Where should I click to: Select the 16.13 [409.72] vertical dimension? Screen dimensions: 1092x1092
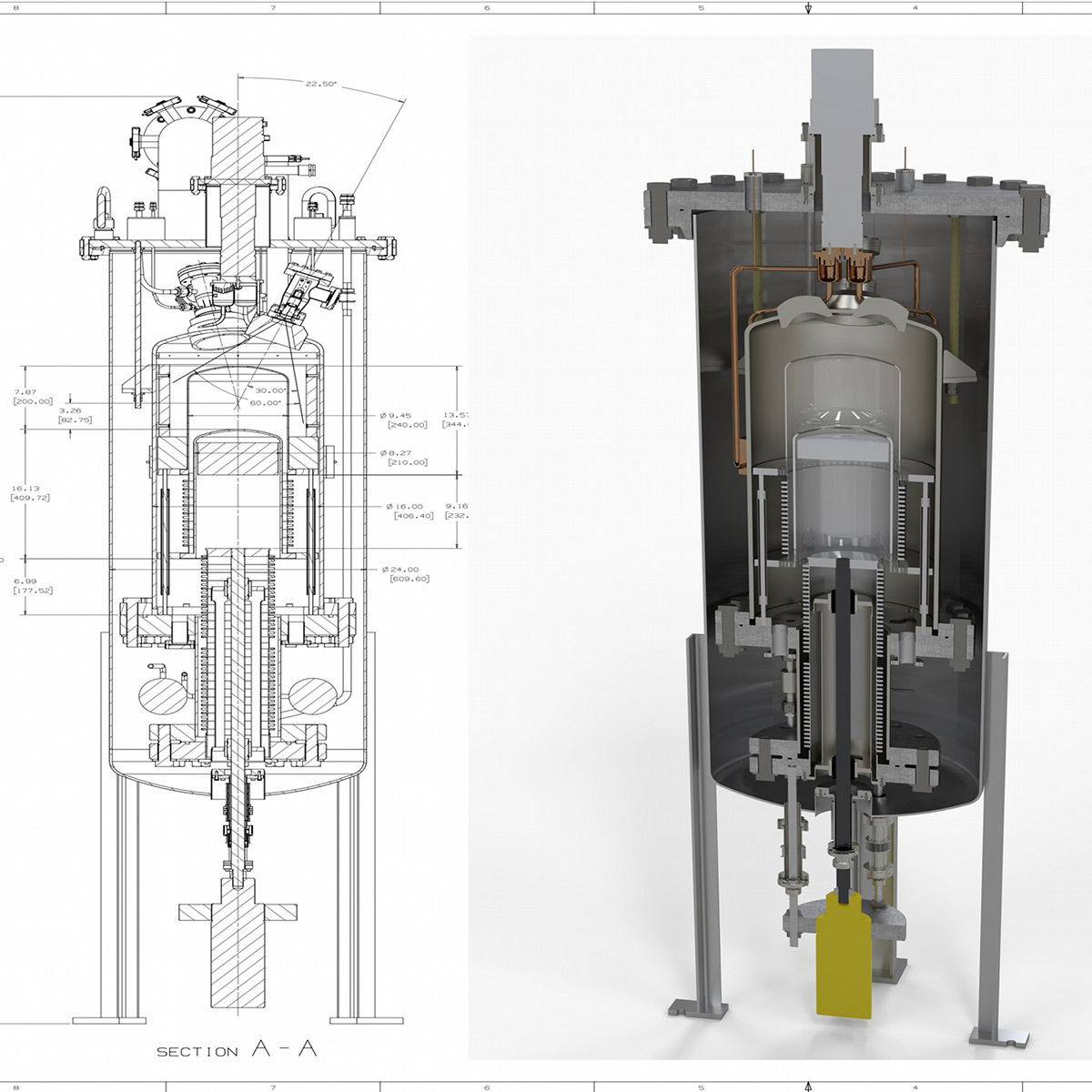27,493
